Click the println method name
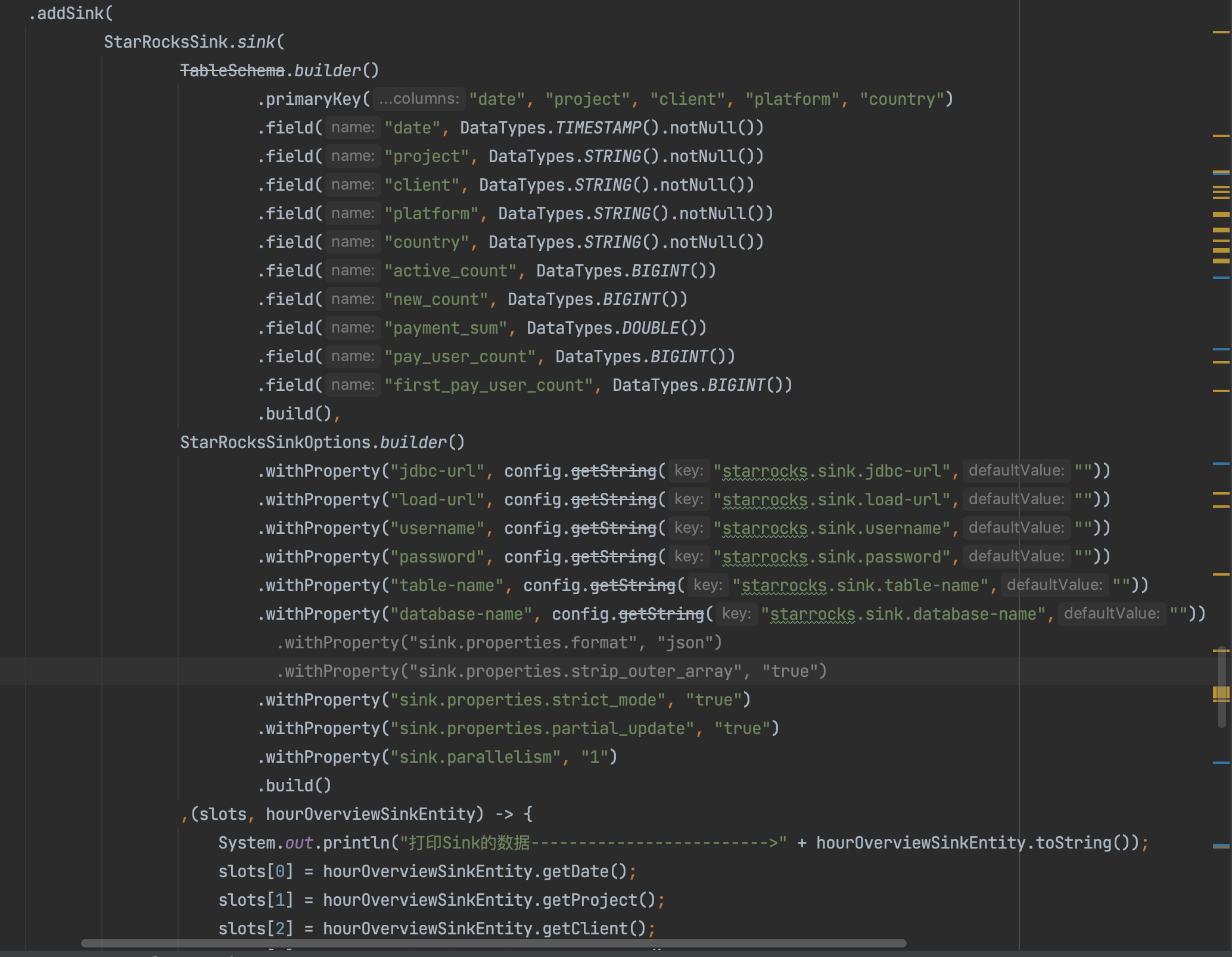This screenshot has width=1232, height=957. (x=356, y=843)
